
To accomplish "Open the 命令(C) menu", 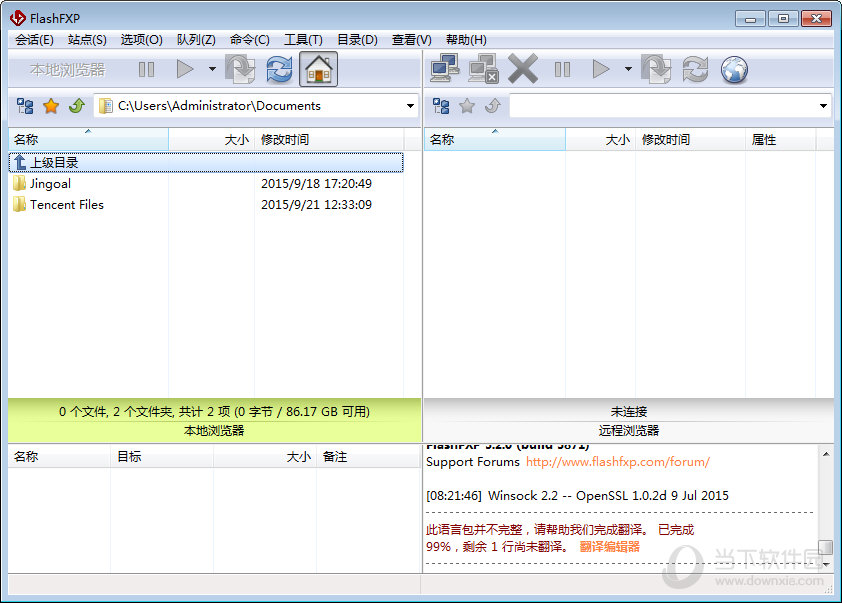I will coord(250,40).
